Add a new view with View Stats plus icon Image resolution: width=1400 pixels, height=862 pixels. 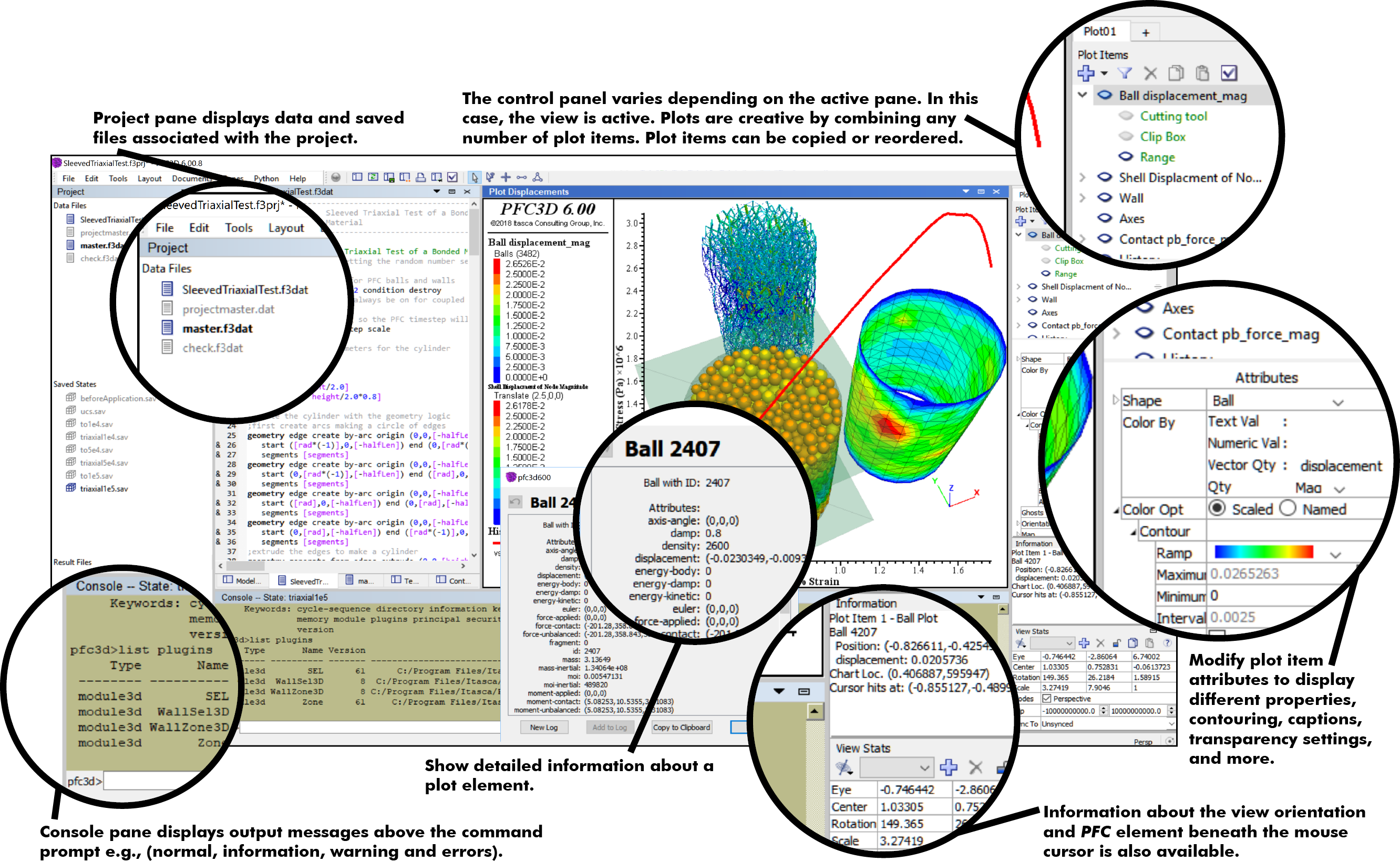point(1084,643)
